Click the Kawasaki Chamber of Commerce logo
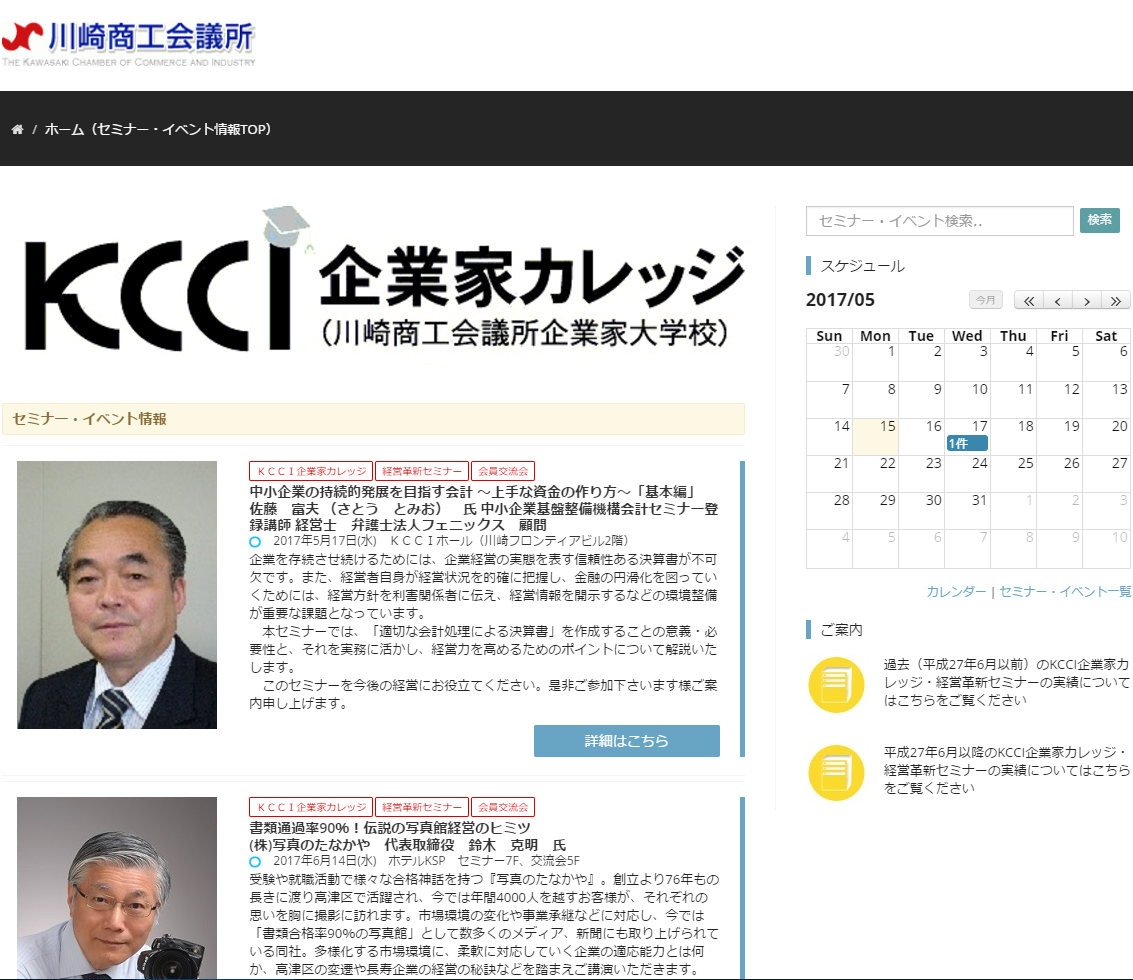The height and width of the screenshot is (980, 1133). pos(128,40)
